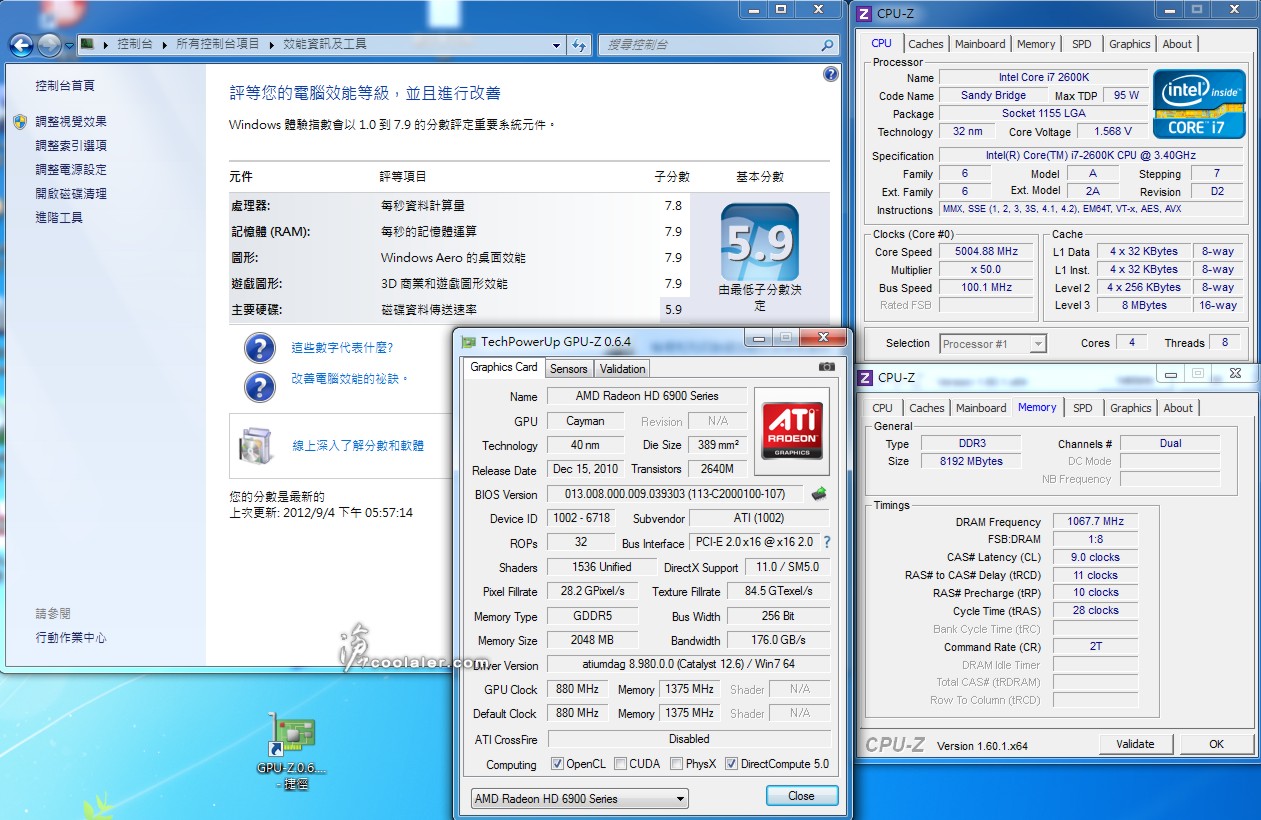1261x820 pixels.
Task: Click the Control Panel back arrow button
Action: click(21, 45)
